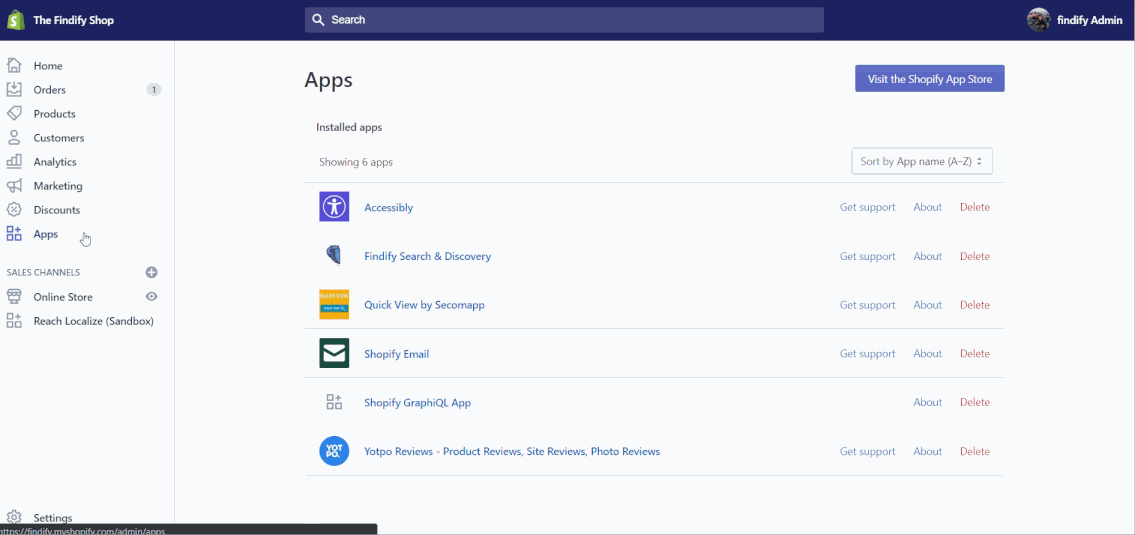The height and width of the screenshot is (535, 1135).
Task: Click the Orders inbox icon
Action: tap(14, 89)
